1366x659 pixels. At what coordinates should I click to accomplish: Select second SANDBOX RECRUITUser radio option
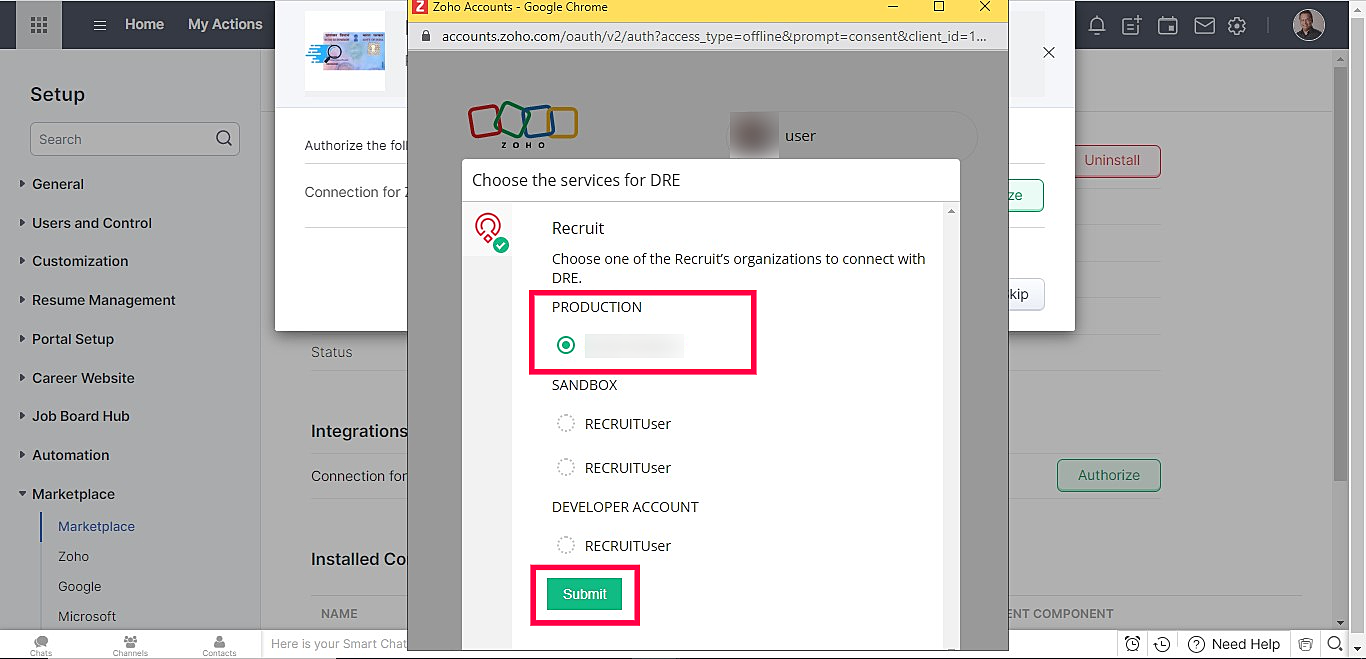[x=566, y=467]
